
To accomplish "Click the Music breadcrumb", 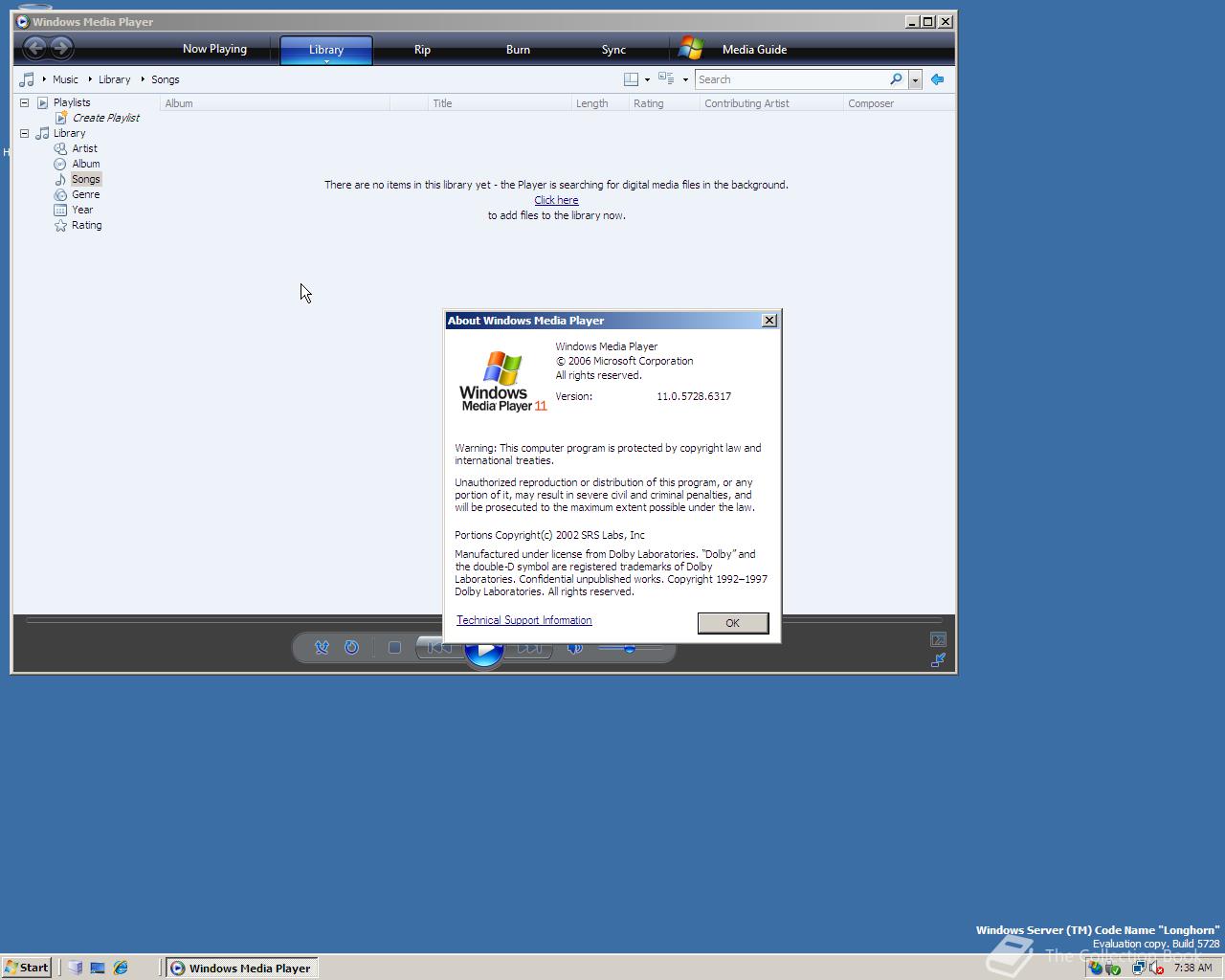I will [65, 79].
